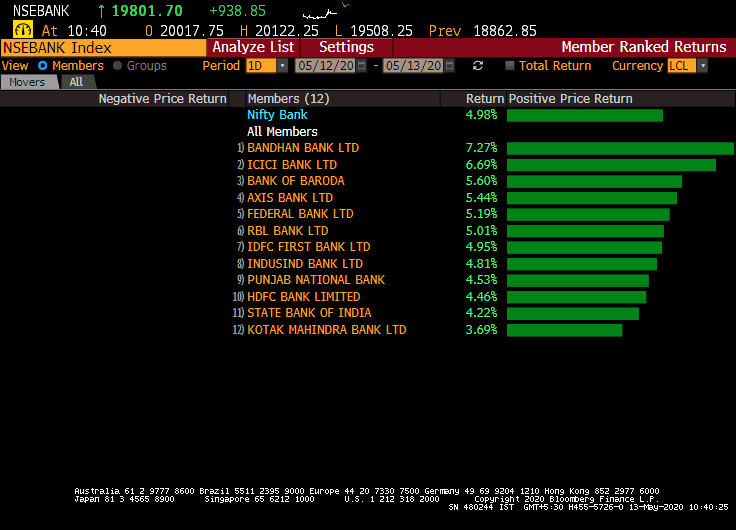The height and width of the screenshot is (530, 736).
Task: Switch to the Movers tab
Action: 28,82
